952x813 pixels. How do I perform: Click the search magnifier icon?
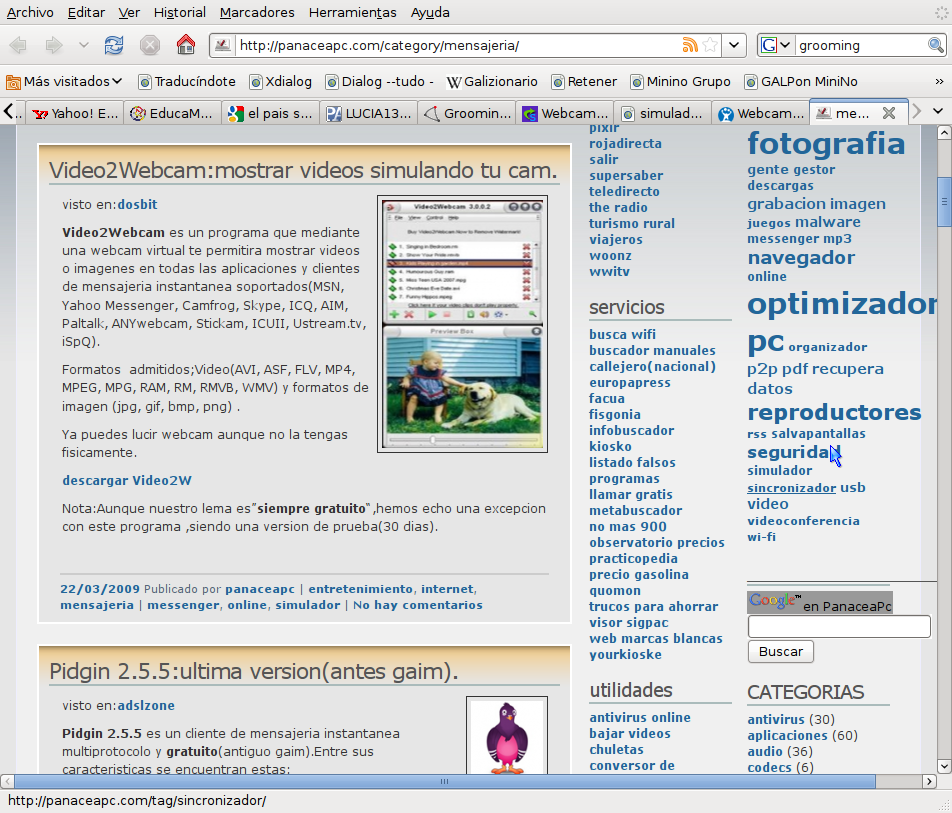point(935,45)
